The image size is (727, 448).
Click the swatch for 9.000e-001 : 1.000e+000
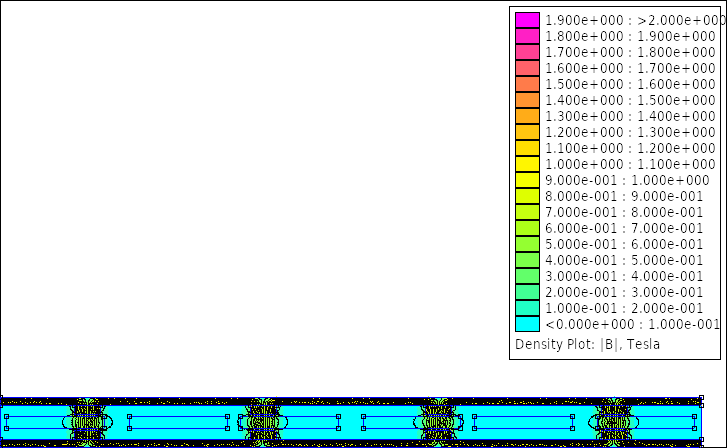tap(527, 180)
